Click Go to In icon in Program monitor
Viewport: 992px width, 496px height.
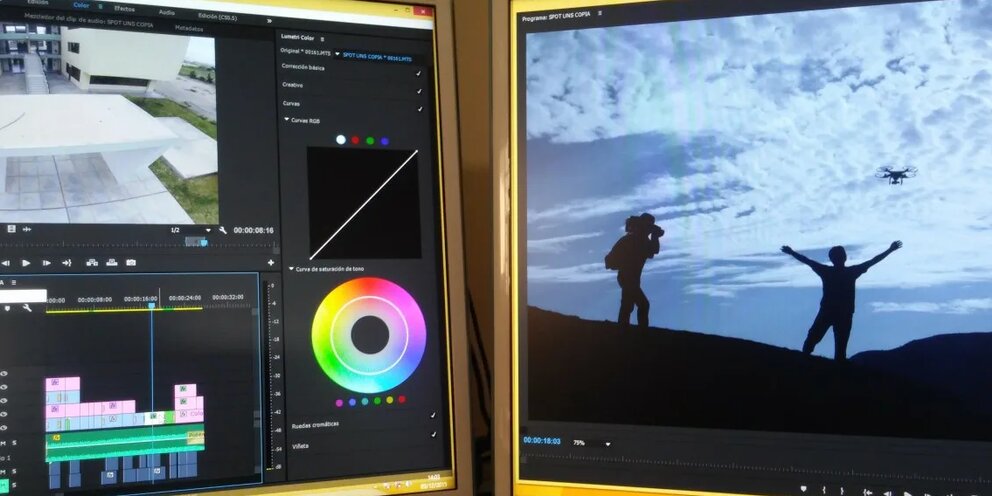(x=868, y=492)
